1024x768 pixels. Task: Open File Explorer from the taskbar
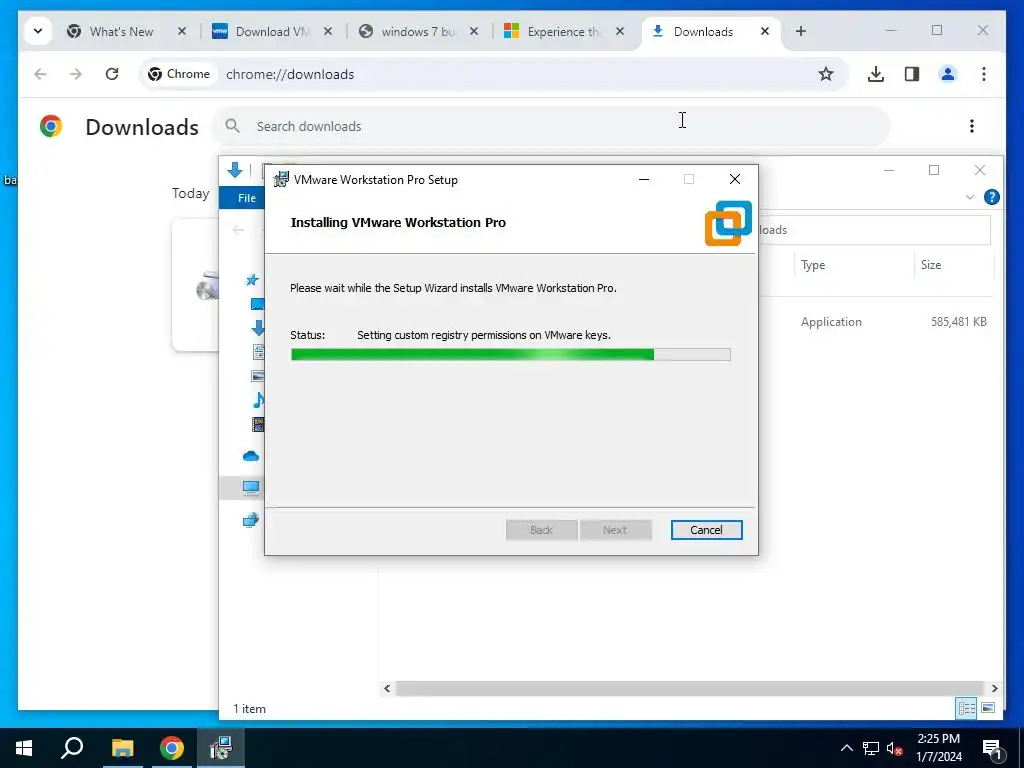[x=122, y=748]
